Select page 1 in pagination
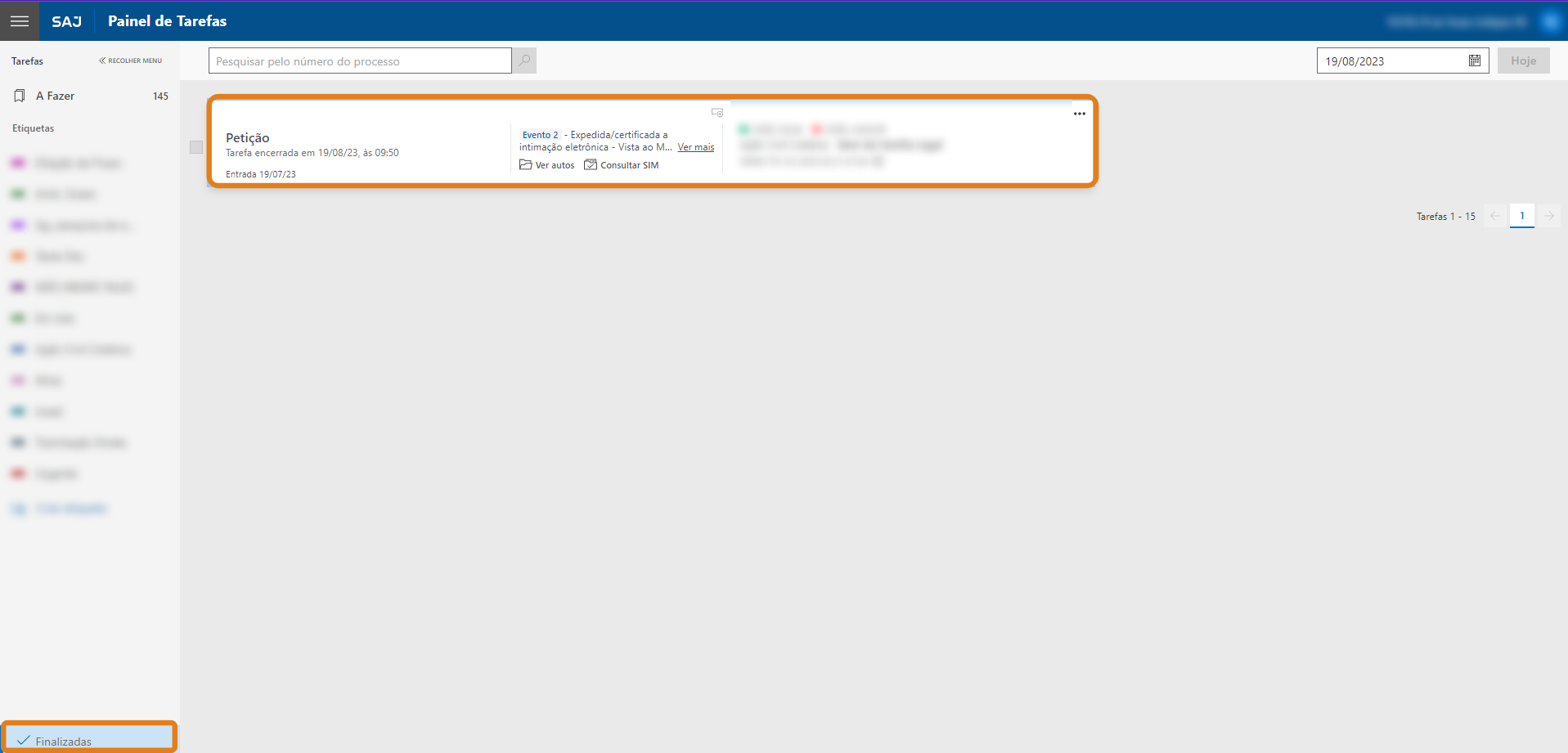Image resolution: width=1568 pixels, height=753 pixels. pos(1521,216)
